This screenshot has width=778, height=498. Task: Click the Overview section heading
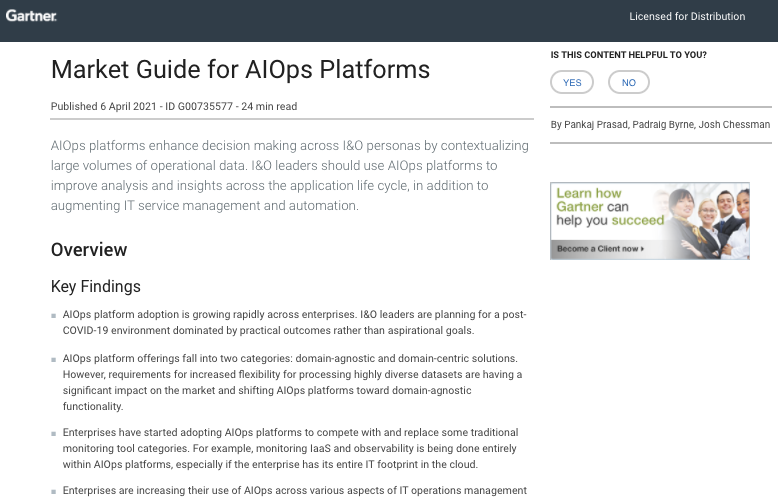click(89, 249)
